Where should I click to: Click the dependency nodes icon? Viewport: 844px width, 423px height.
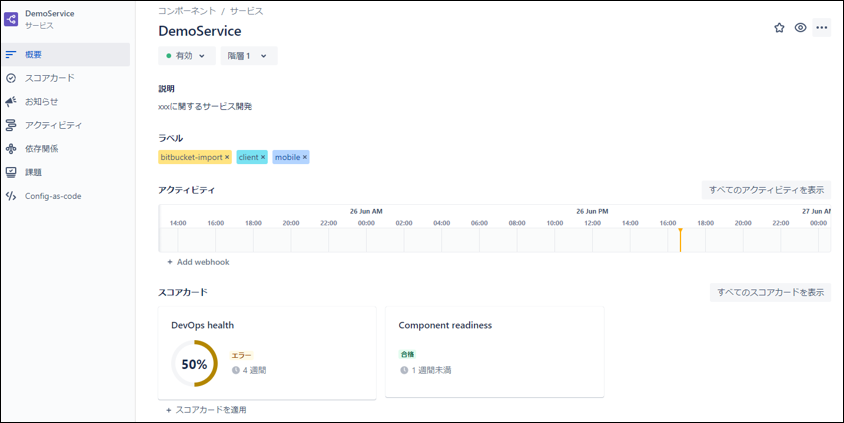click(11, 149)
